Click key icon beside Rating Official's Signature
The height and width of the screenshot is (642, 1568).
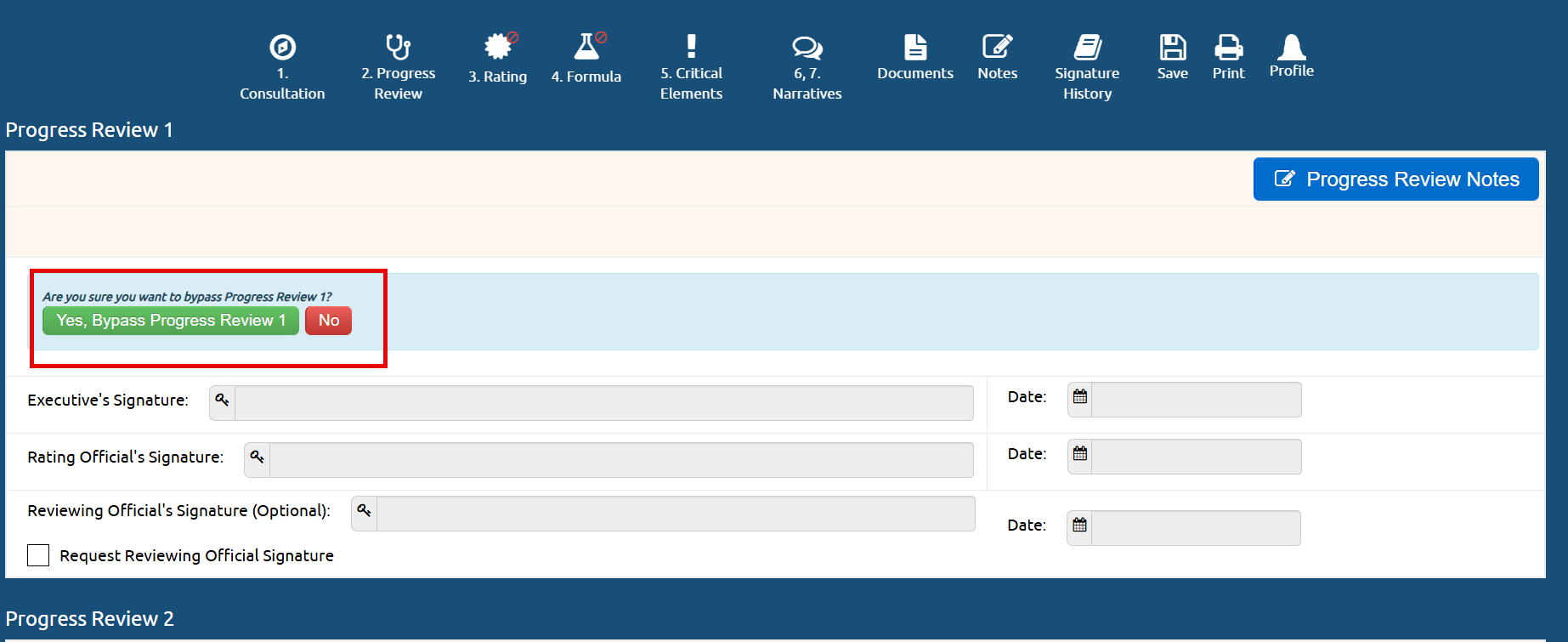click(x=258, y=457)
